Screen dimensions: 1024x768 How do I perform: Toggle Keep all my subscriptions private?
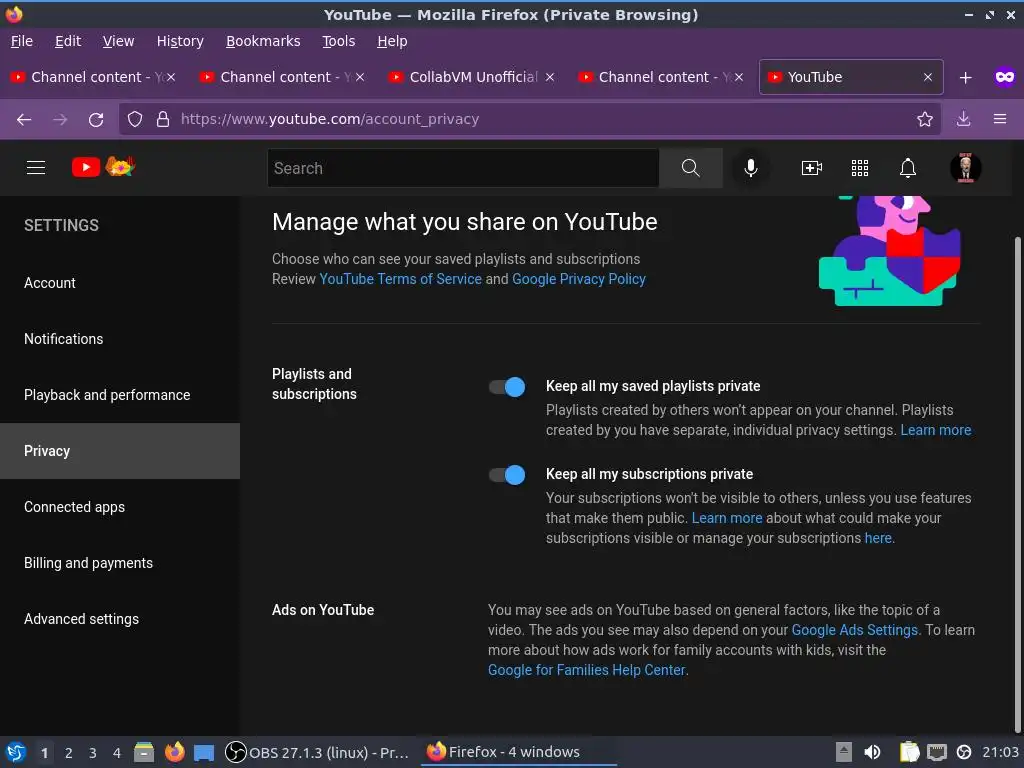click(x=507, y=475)
